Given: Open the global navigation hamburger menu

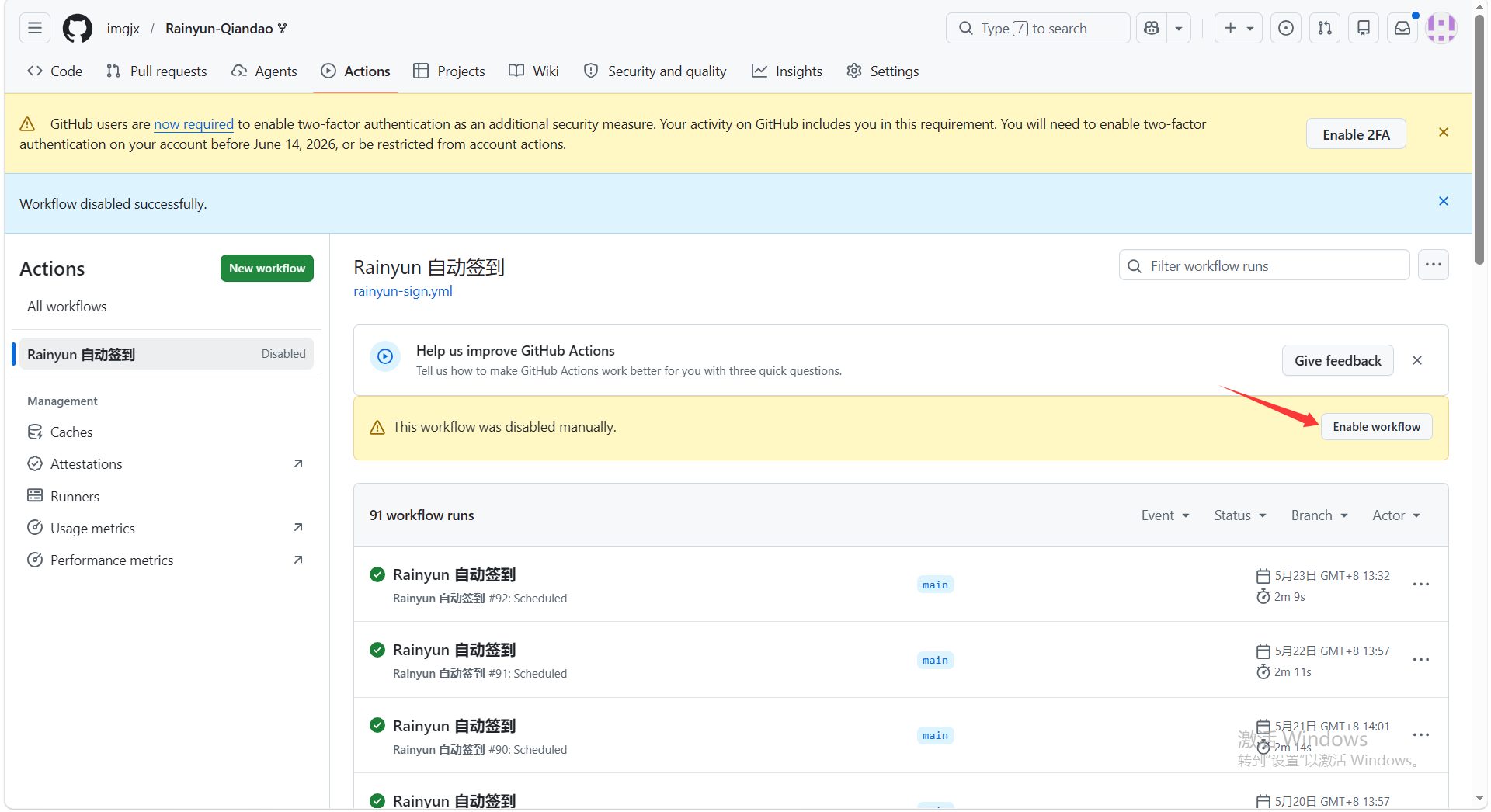Looking at the screenshot, I should [35, 29].
